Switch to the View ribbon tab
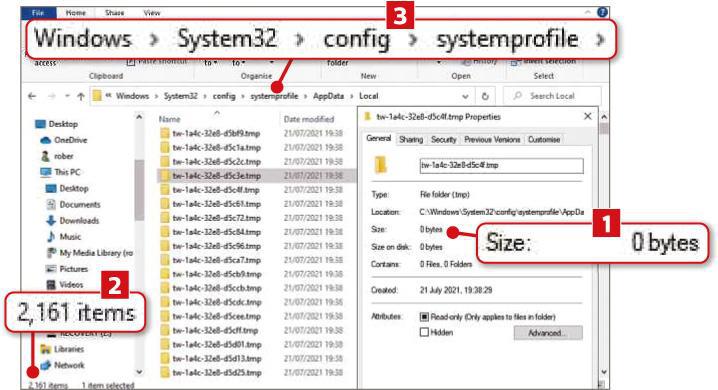The width and height of the screenshot is (718, 390). click(152, 12)
